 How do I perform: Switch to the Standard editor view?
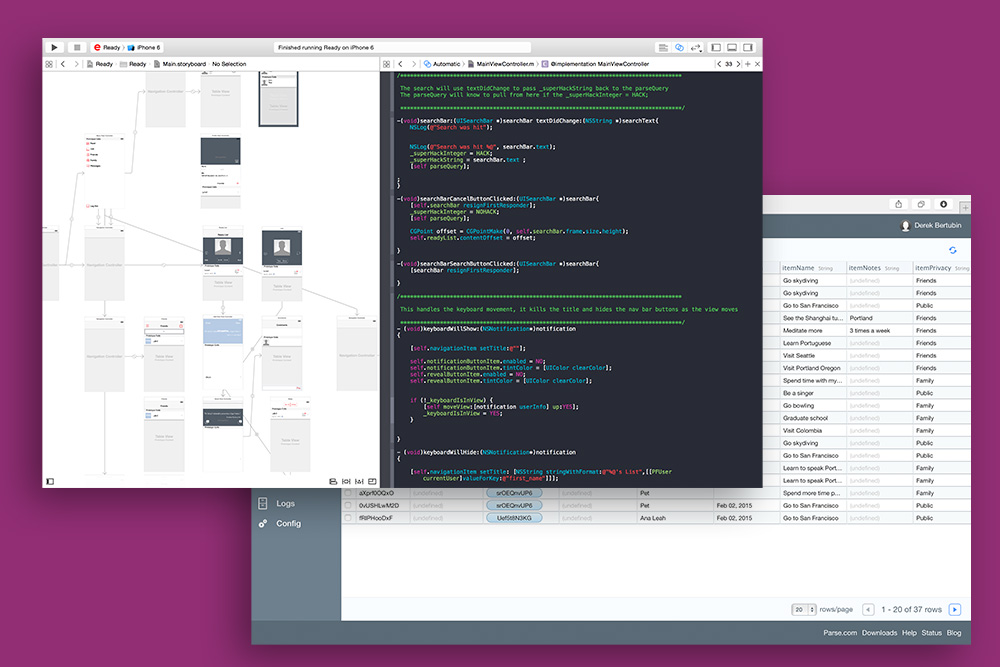click(x=662, y=47)
